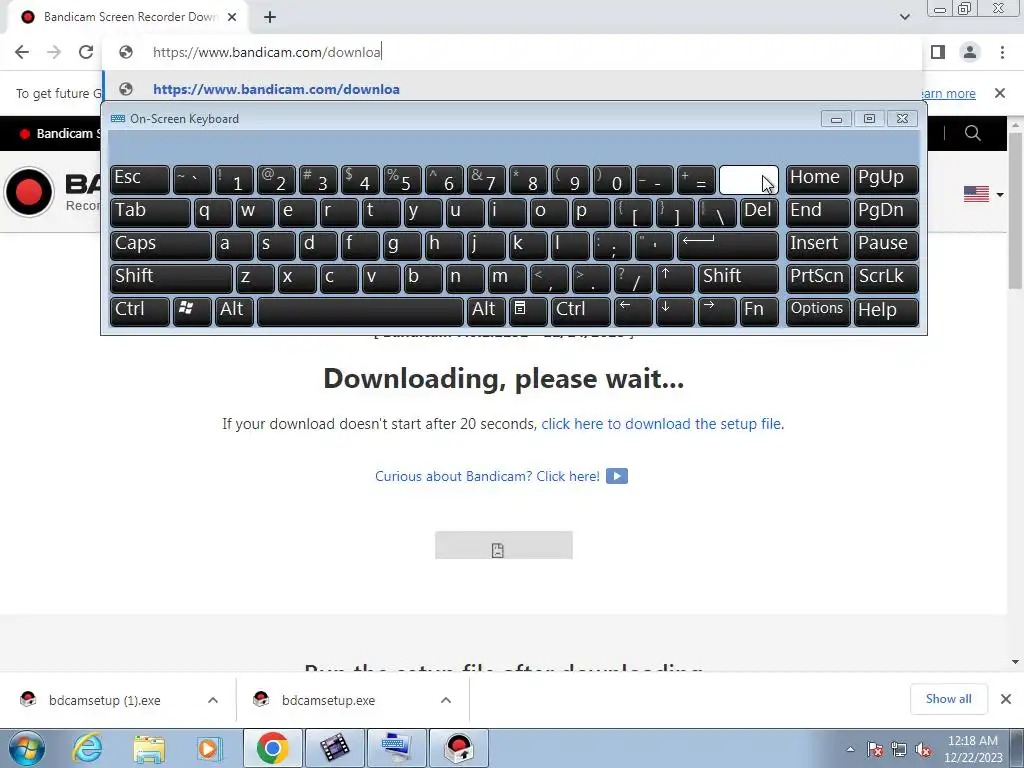Click the spacebar key
Viewport: 1024px width, 768px height.
(360, 312)
